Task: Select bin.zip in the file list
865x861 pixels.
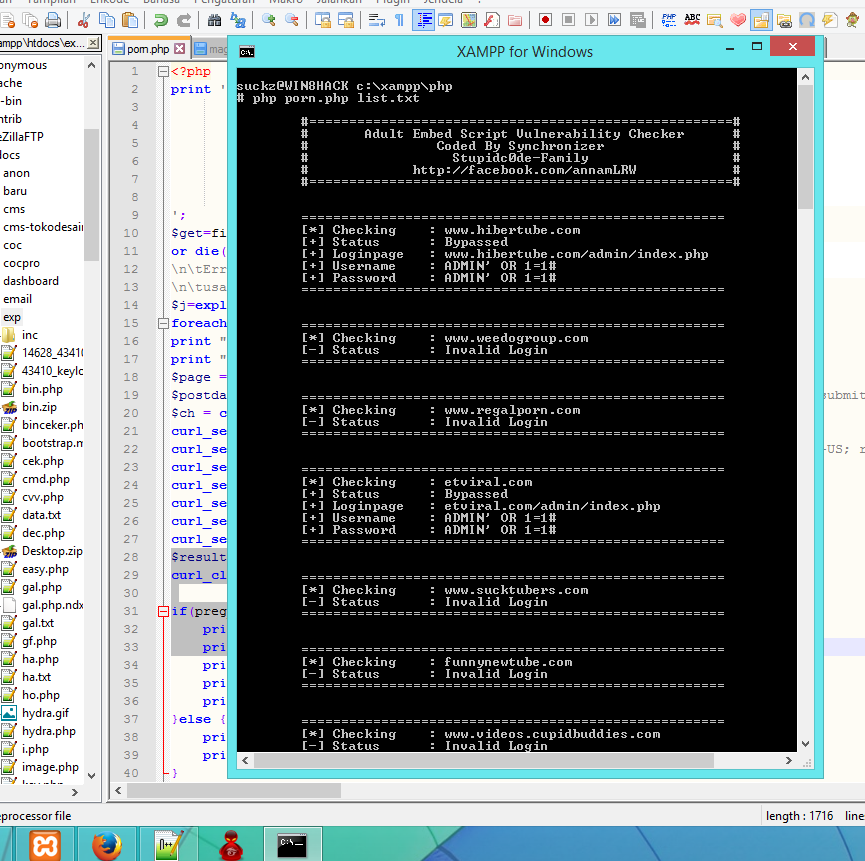Action: tap(39, 407)
